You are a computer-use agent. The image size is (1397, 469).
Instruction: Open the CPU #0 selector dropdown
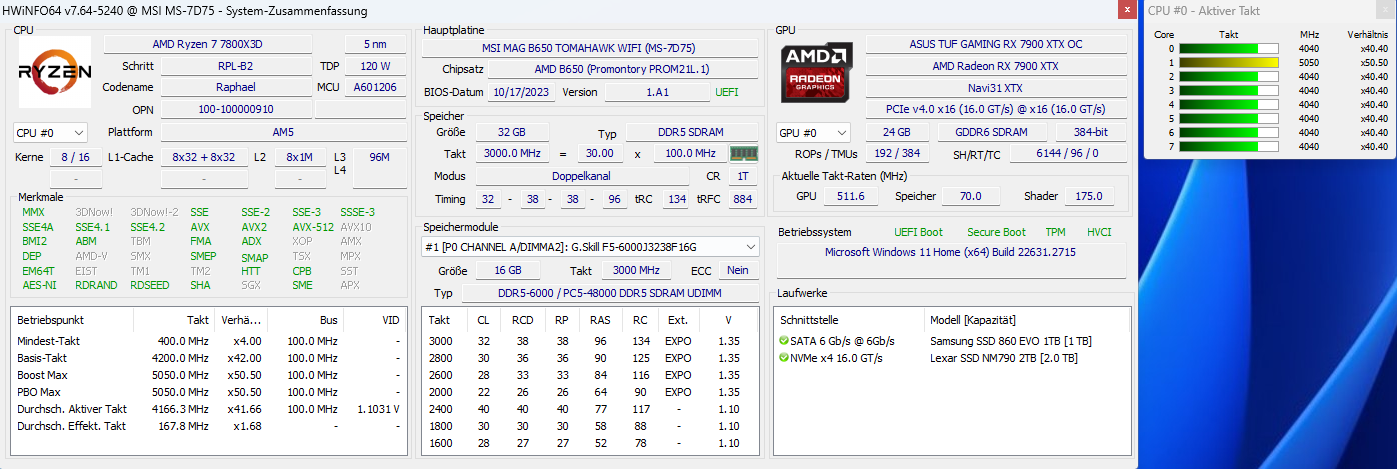coord(50,132)
